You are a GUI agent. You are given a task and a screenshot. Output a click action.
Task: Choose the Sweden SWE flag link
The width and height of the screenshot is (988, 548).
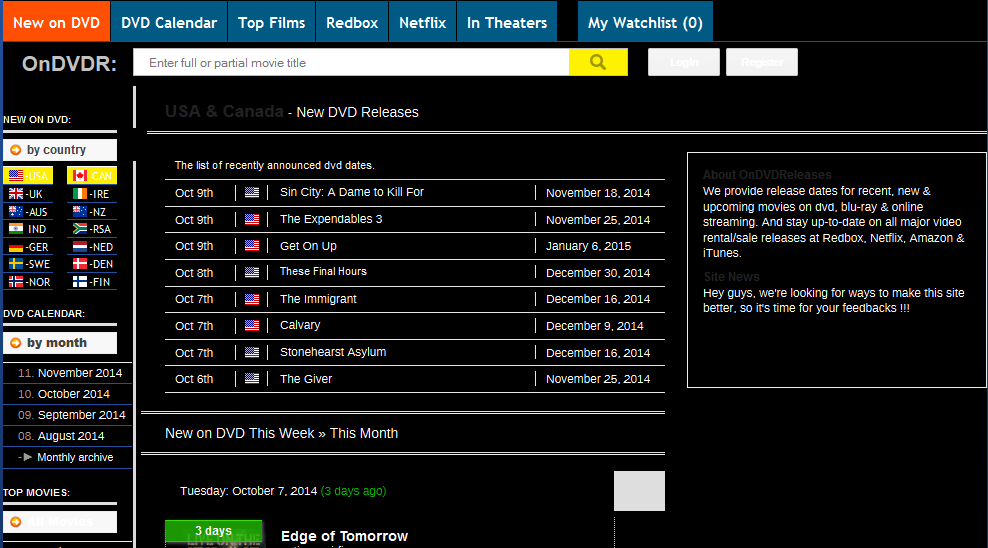pos(30,264)
